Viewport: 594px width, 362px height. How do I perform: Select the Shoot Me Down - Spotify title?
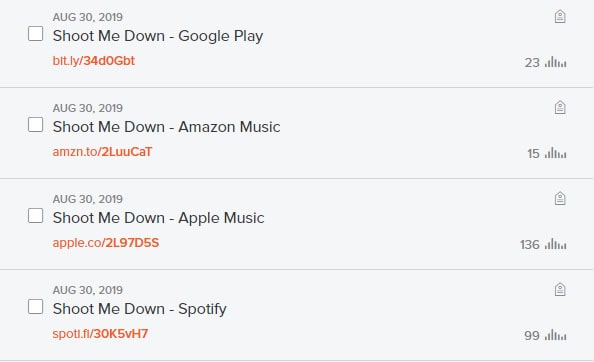139,309
